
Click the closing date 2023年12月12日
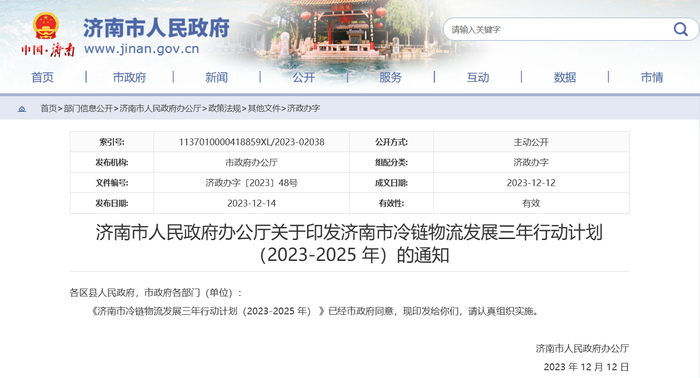586,367
